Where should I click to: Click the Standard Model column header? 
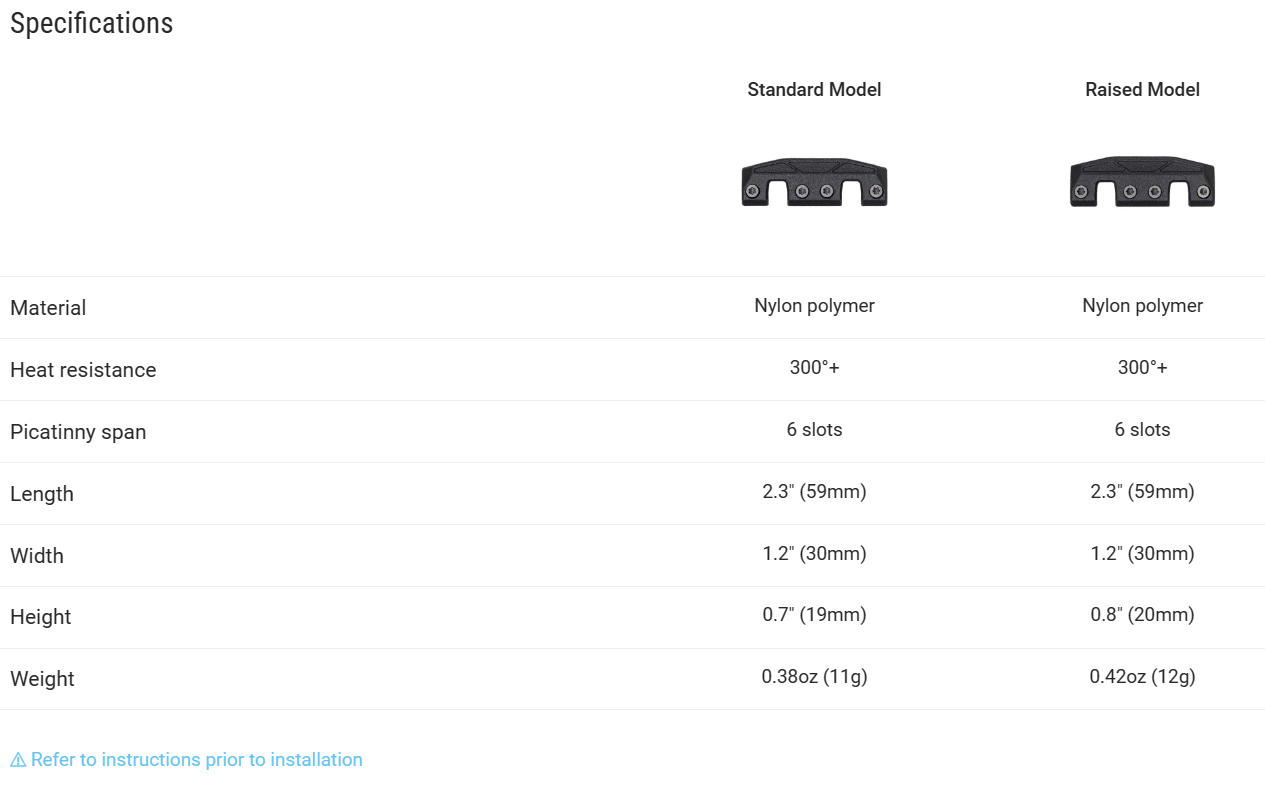(x=814, y=90)
